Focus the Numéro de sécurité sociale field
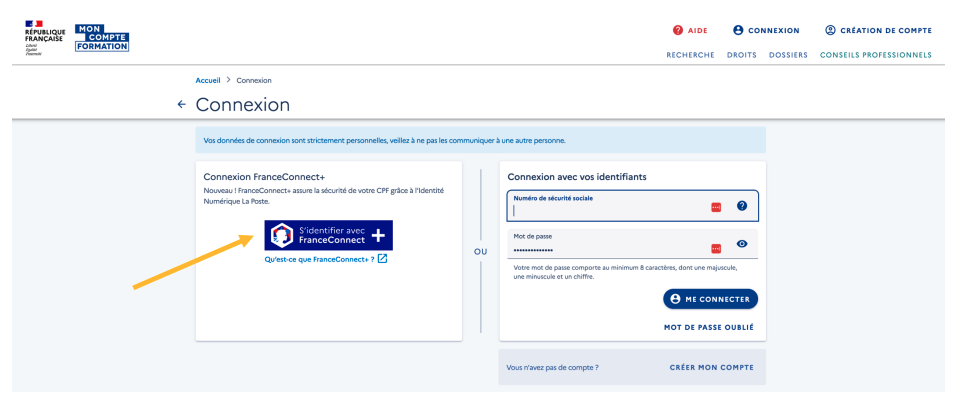Screen dimensions: 961x407 pos(632,206)
